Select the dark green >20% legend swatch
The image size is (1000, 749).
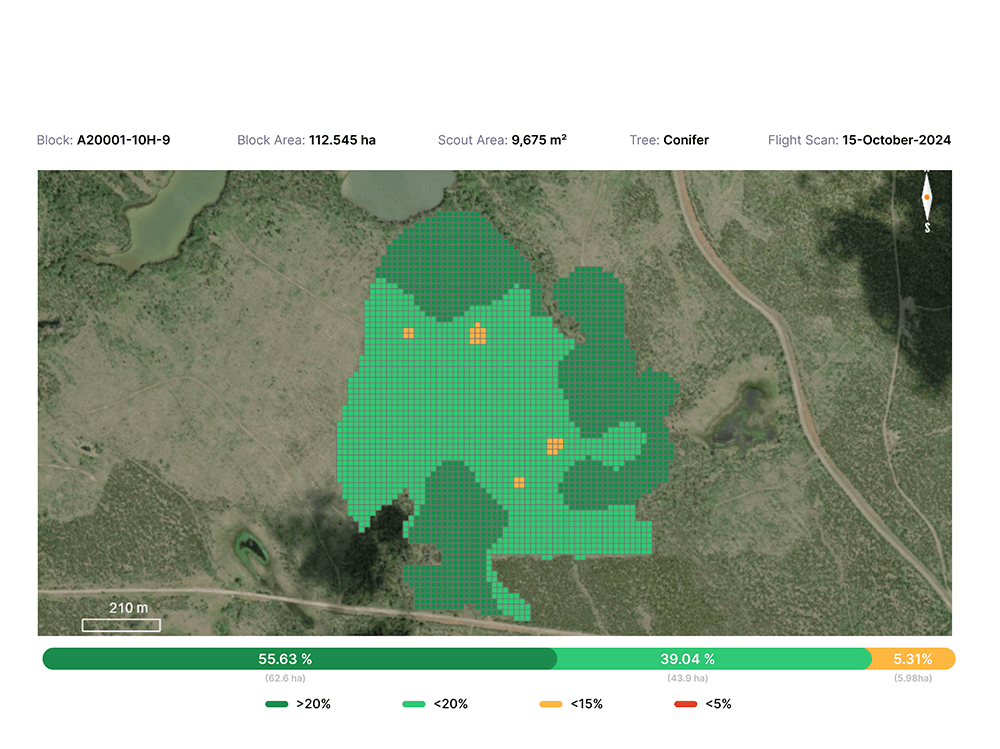(x=277, y=704)
